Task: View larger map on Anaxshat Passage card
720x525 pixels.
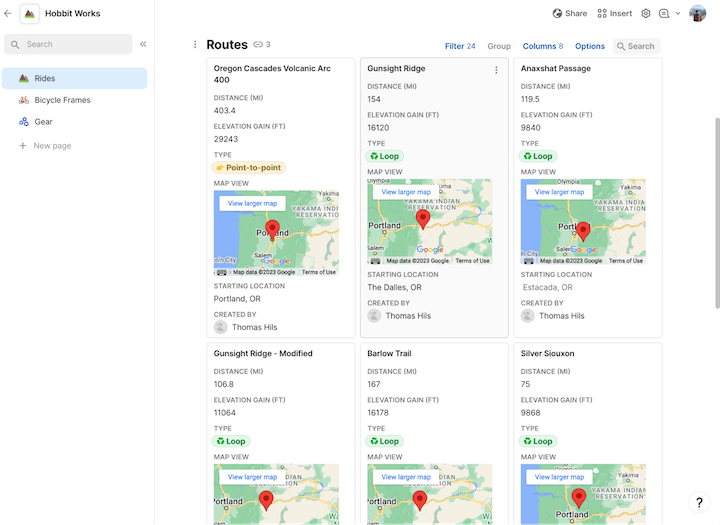Action: [559, 192]
